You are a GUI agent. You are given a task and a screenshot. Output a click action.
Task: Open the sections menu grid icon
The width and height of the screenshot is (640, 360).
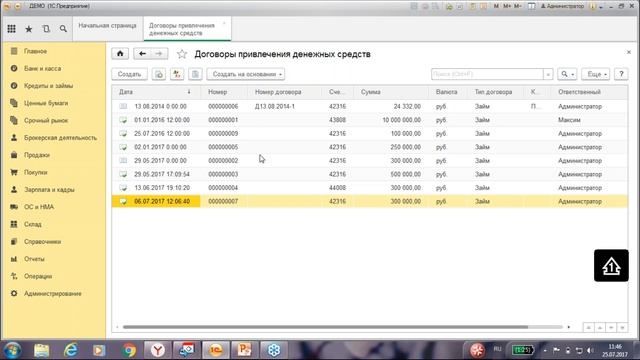(11, 29)
